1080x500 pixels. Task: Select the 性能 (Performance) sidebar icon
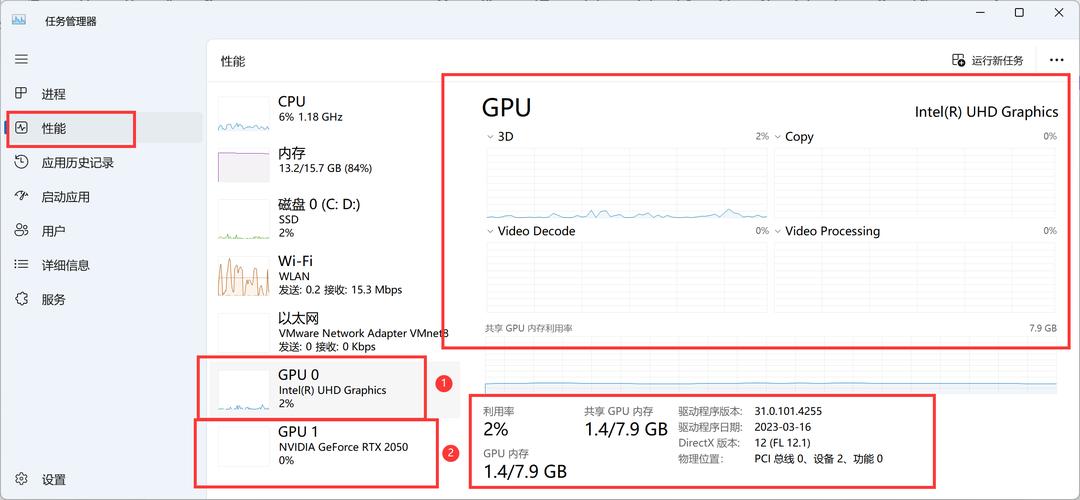(x=21, y=128)
